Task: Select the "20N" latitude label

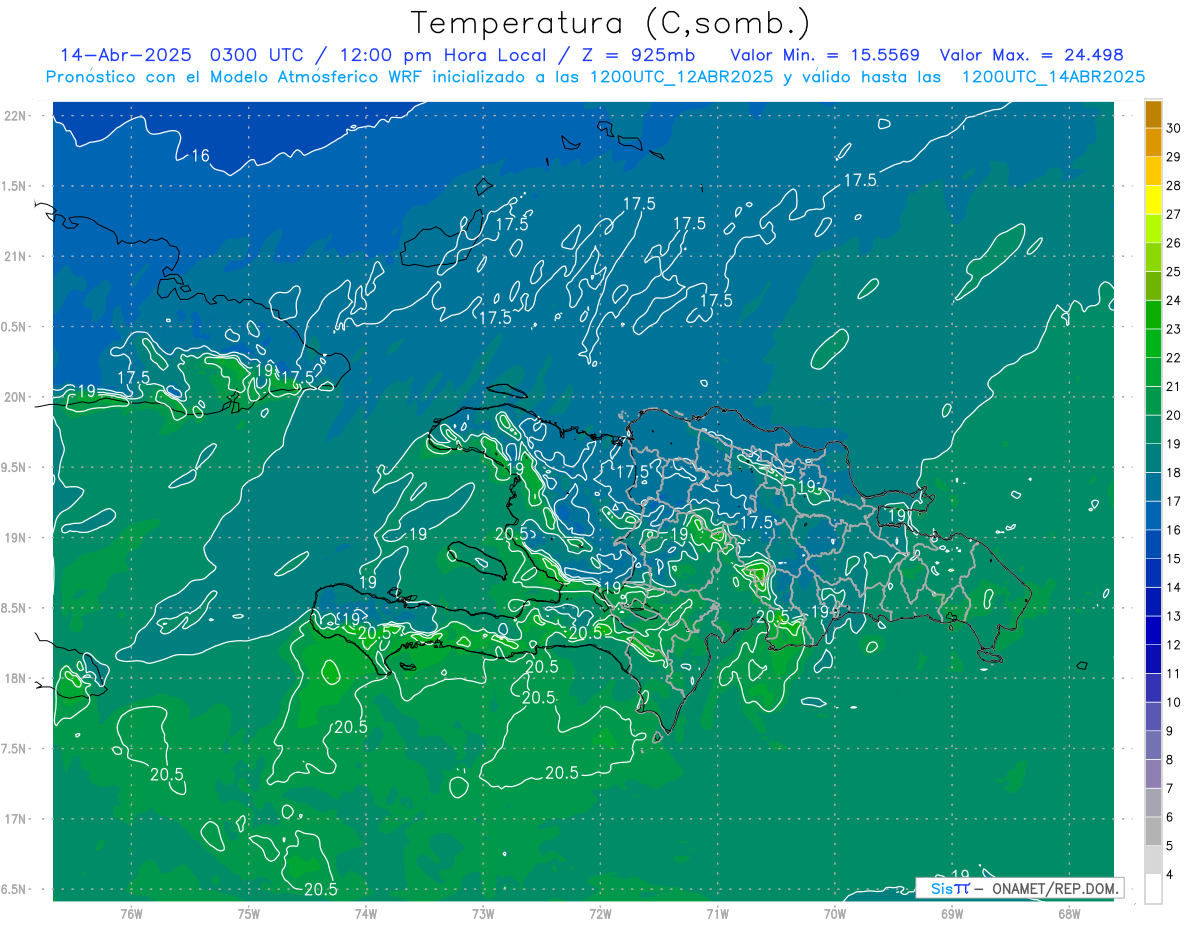Action: [15, 397]
